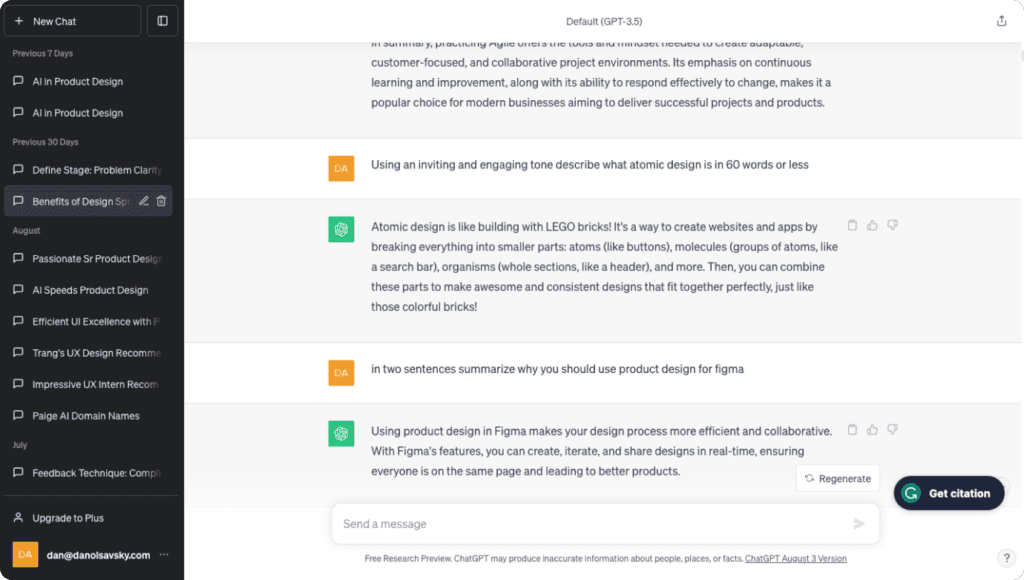This screenshot has height=580, width=1024.
Task: Open the AI Speeds Product Design chat
Action: click(x=90, y=290)
